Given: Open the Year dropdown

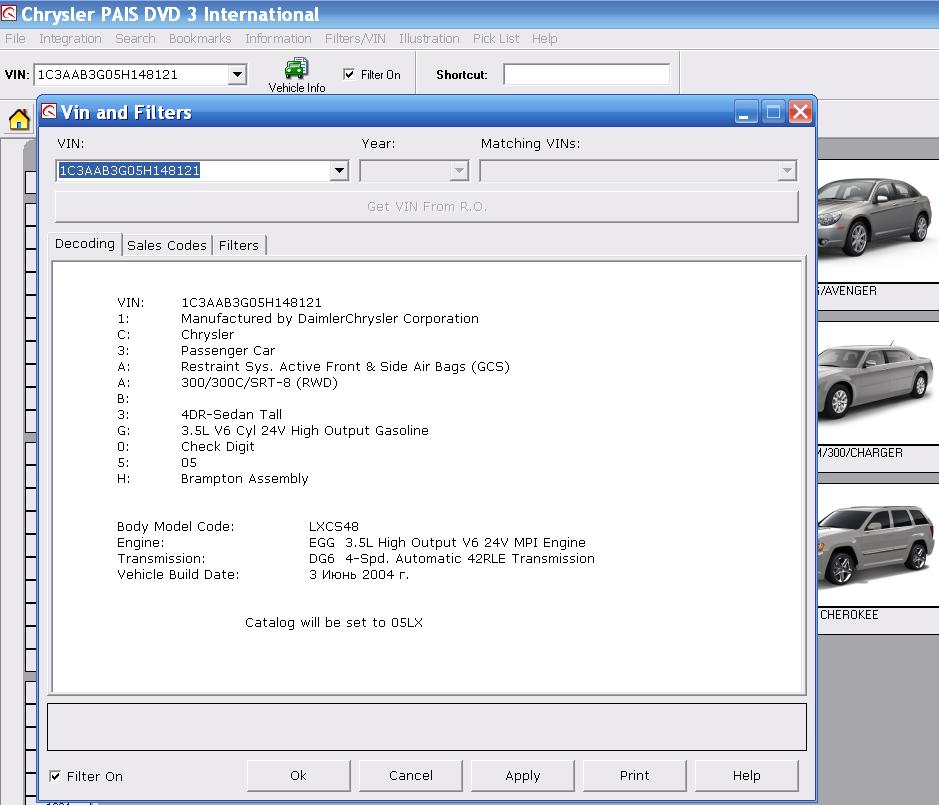Looking at the screenshot, I should [x=459, y=171].
